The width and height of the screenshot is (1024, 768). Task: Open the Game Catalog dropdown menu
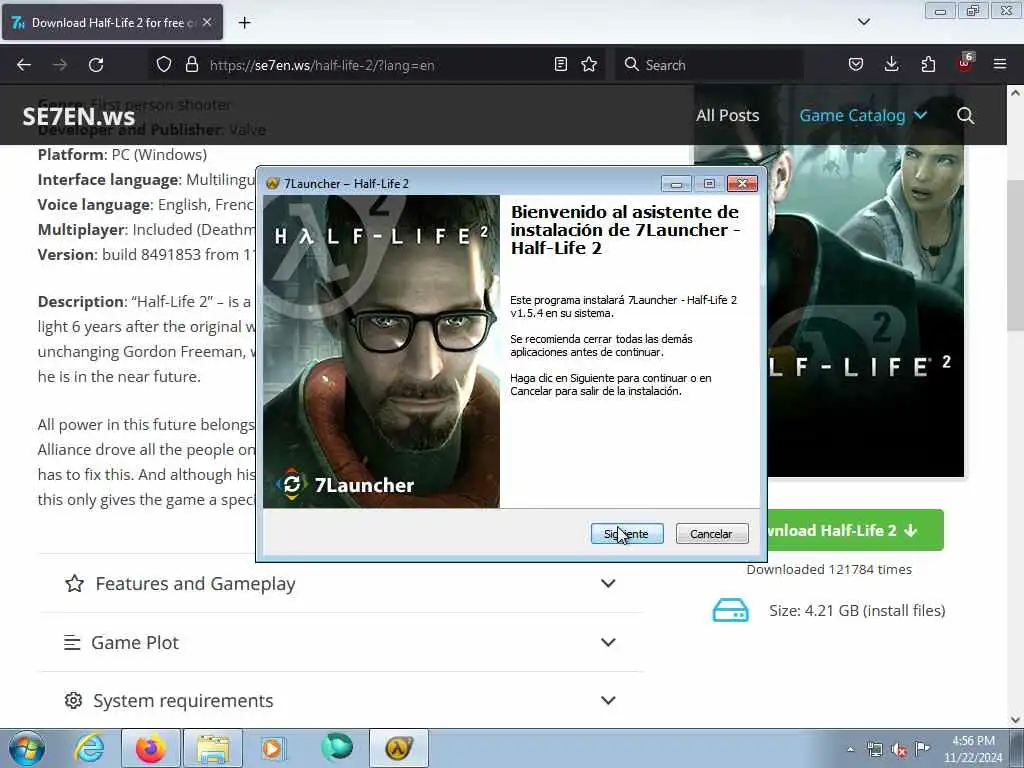863,116
